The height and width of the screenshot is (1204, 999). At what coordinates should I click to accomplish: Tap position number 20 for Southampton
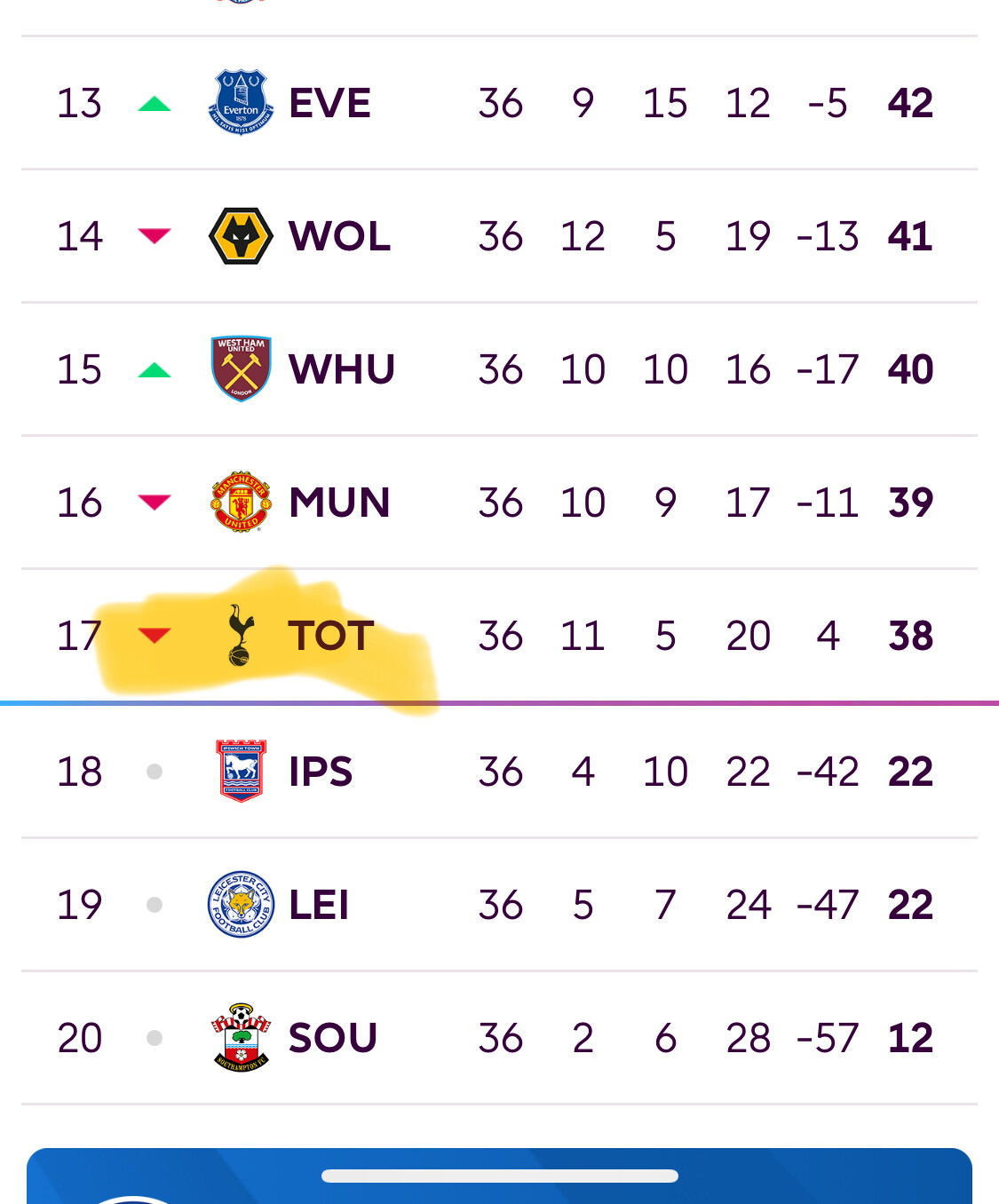tap(80, 1038)
